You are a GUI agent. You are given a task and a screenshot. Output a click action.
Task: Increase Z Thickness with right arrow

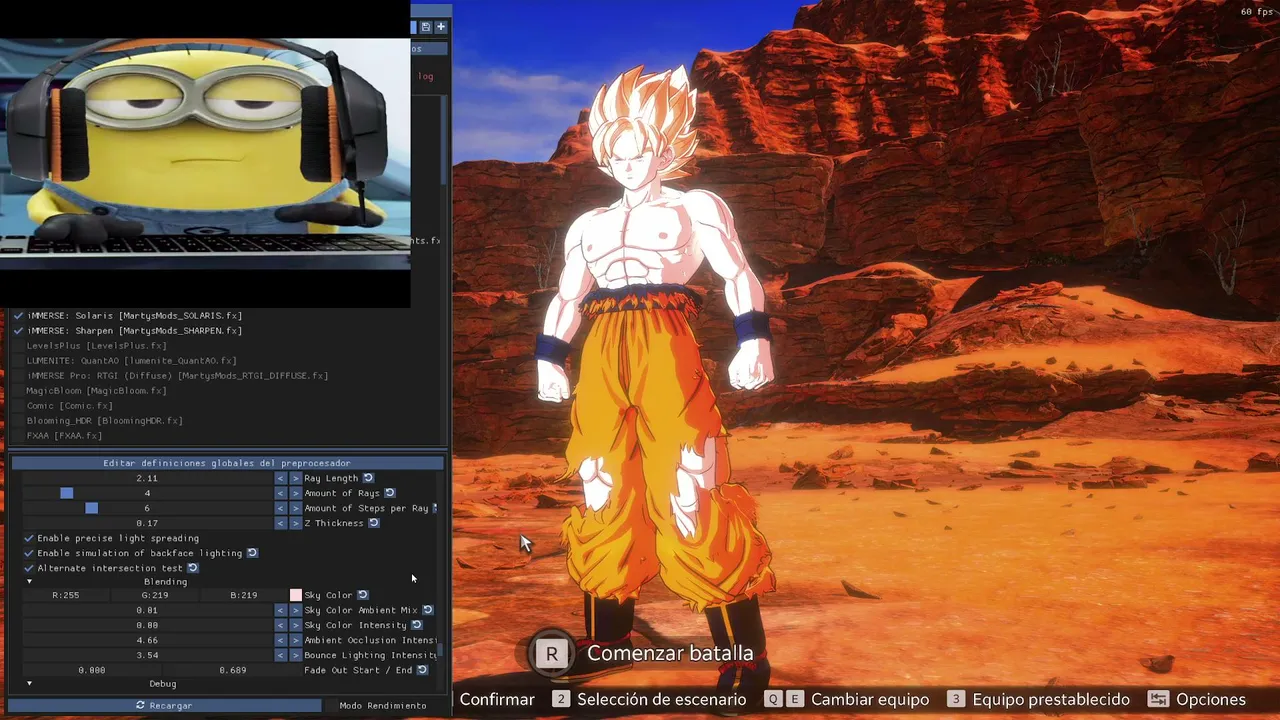[x=295, y=523]
